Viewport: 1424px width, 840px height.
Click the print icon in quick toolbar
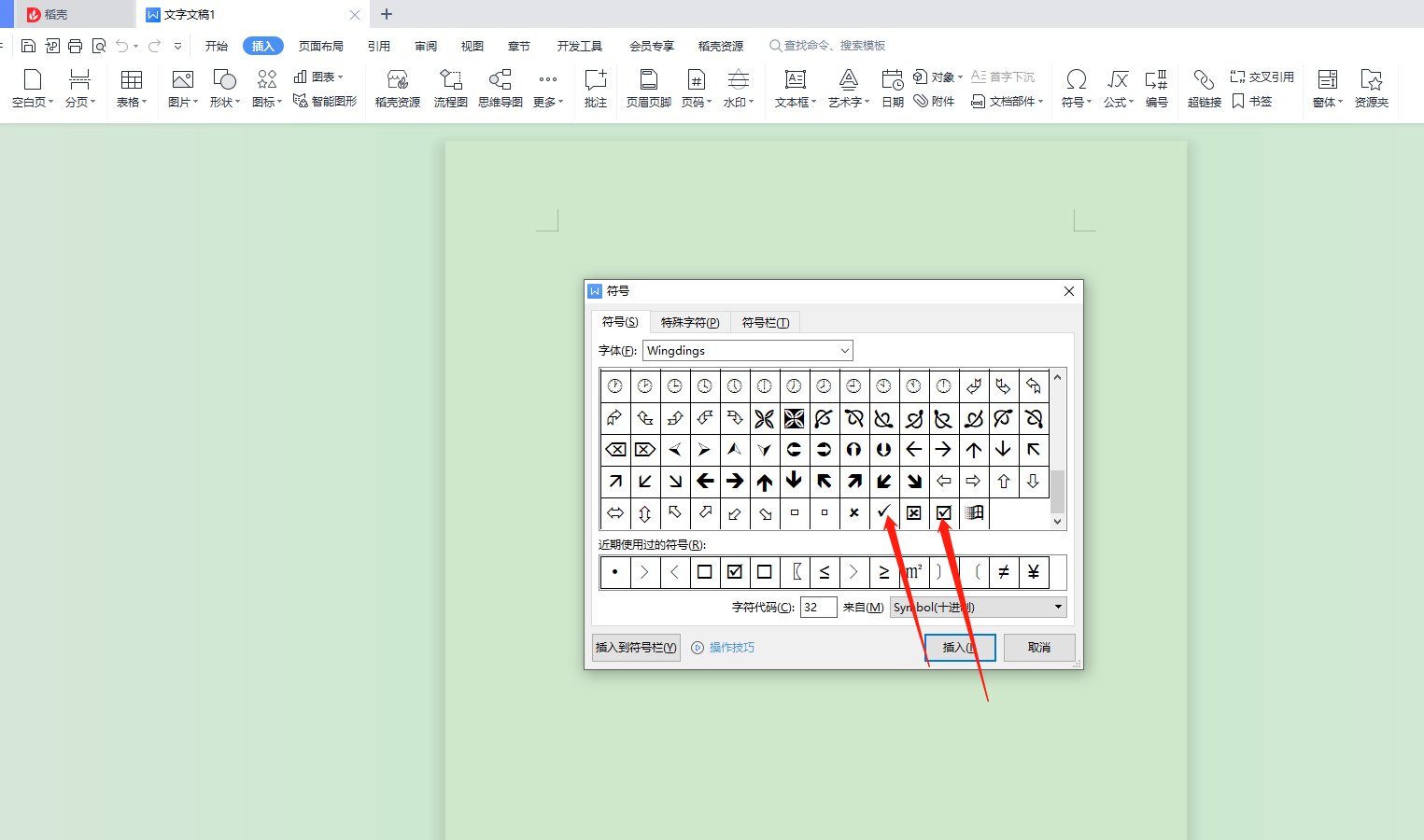(x=76, y=46)
